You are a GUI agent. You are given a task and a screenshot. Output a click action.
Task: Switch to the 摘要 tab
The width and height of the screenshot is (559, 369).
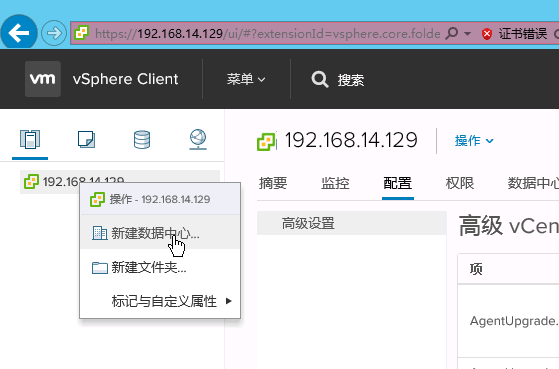click(x=273, y=183)
